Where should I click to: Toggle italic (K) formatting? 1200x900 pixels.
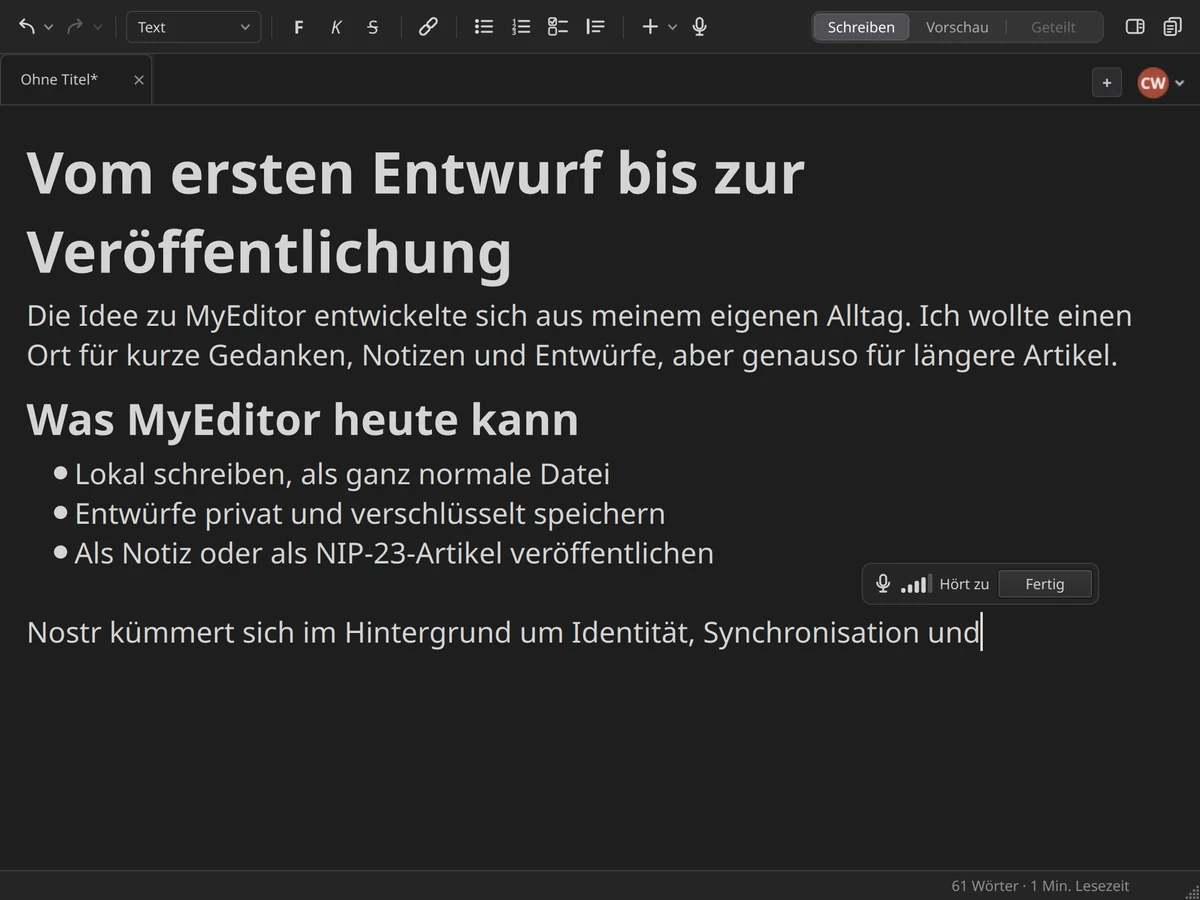336,27
